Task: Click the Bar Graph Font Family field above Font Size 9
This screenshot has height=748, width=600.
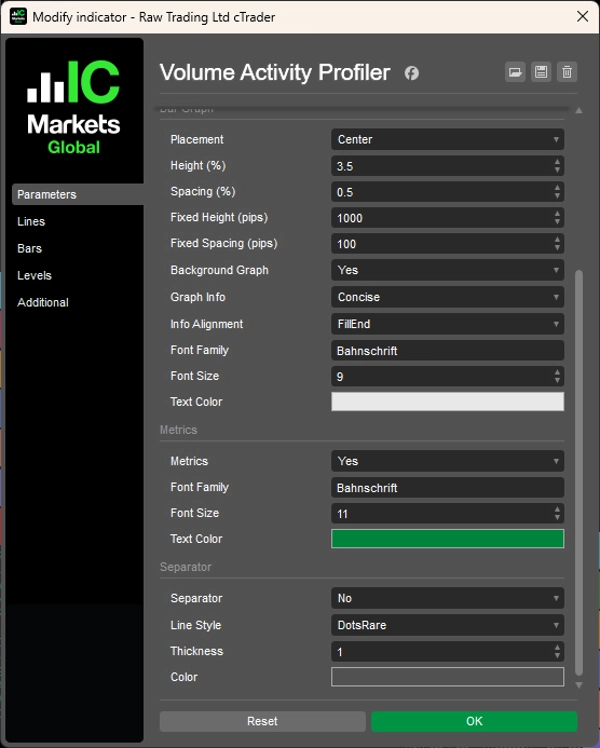Action: click(x=447, y=351)
